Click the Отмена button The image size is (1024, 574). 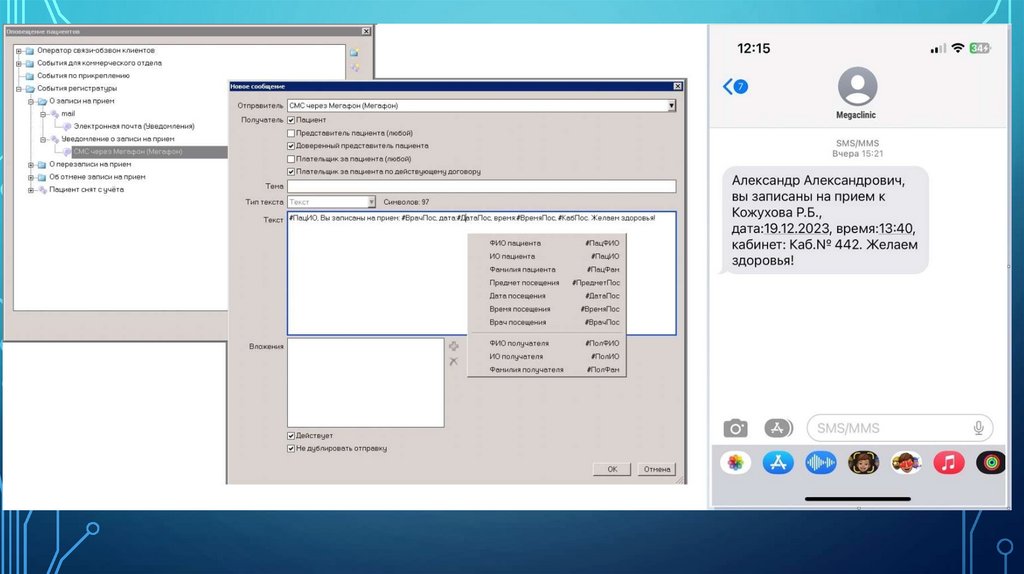point(657,469)
